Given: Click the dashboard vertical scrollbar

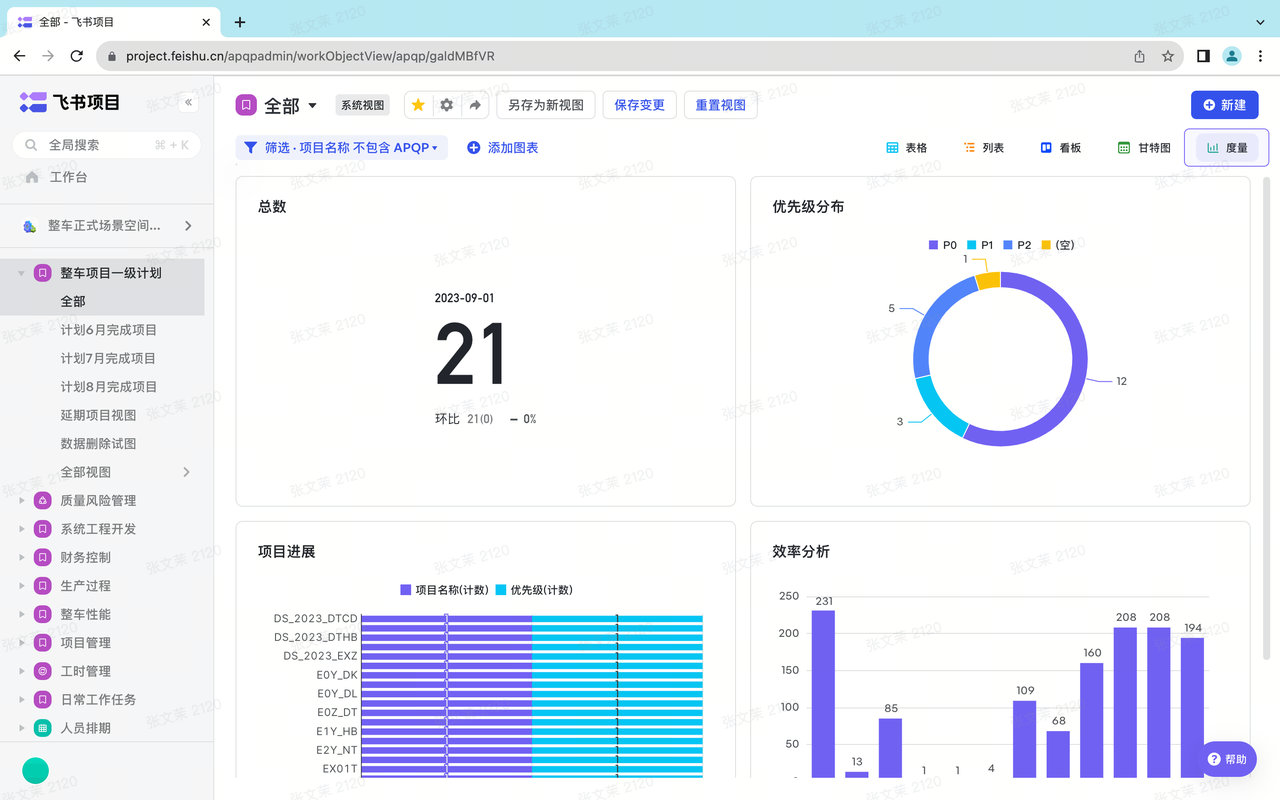Looking at the screenshot, I should click(1268, 420).
